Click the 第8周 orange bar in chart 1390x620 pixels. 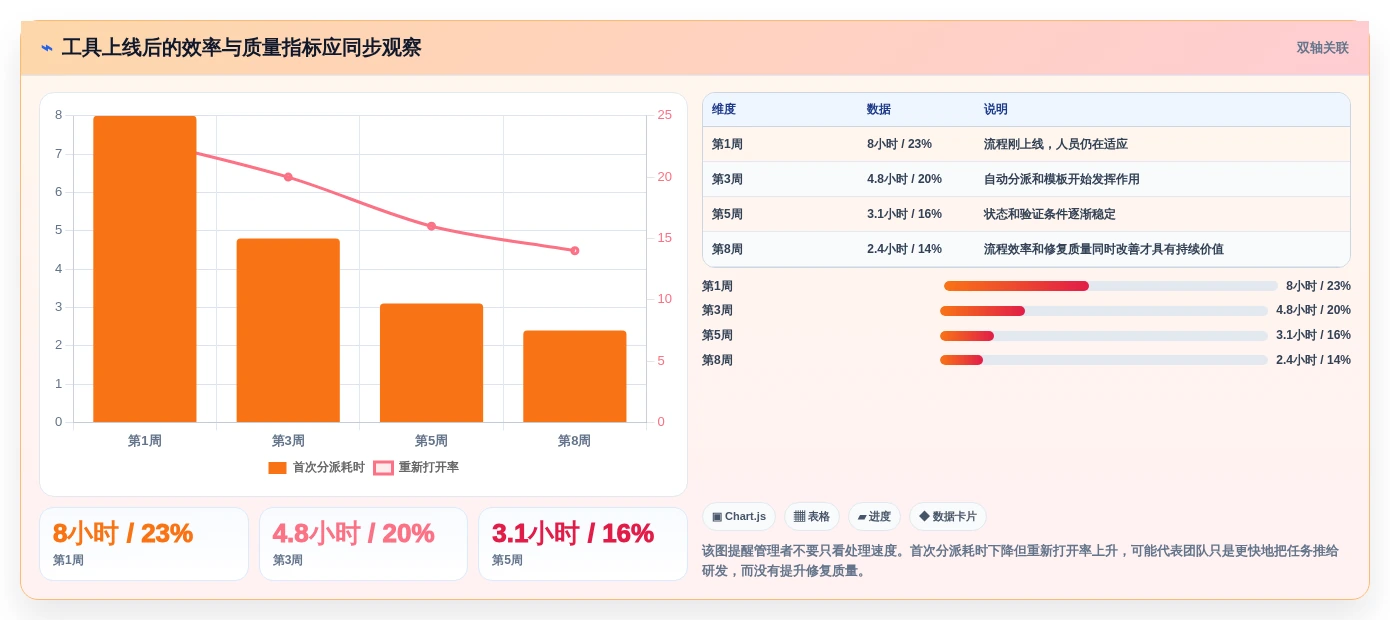coord(575,376)
